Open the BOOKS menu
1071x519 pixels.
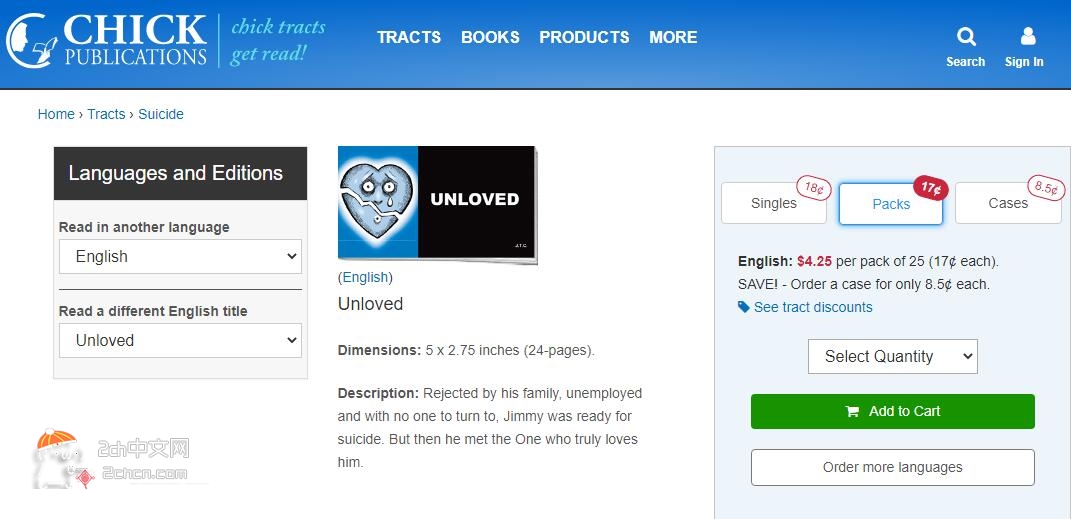[x=490, y=37]
